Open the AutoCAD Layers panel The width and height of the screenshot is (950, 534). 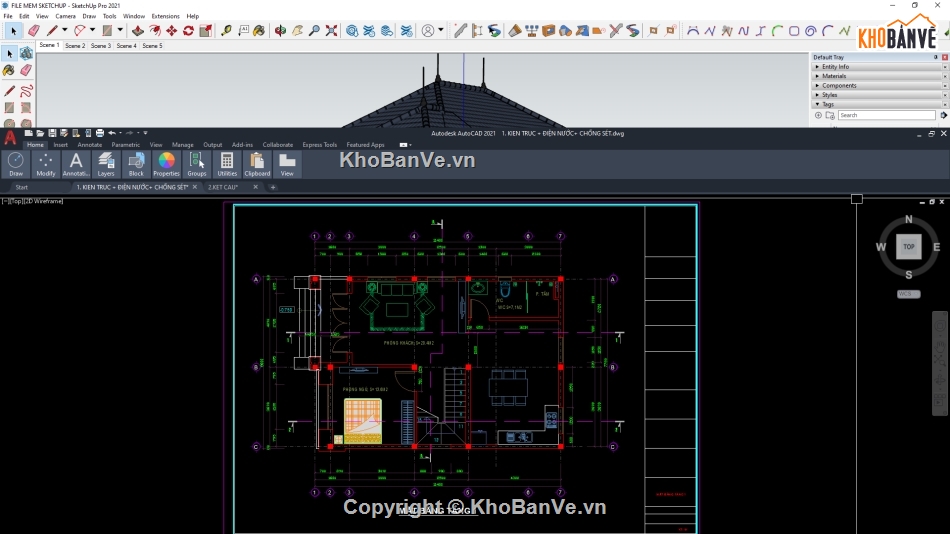click(x=106, y=164)
